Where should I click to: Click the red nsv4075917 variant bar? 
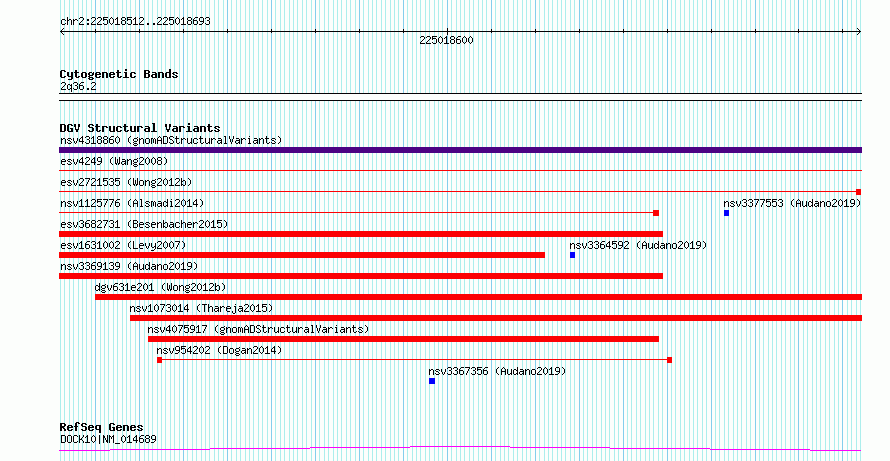404,339
